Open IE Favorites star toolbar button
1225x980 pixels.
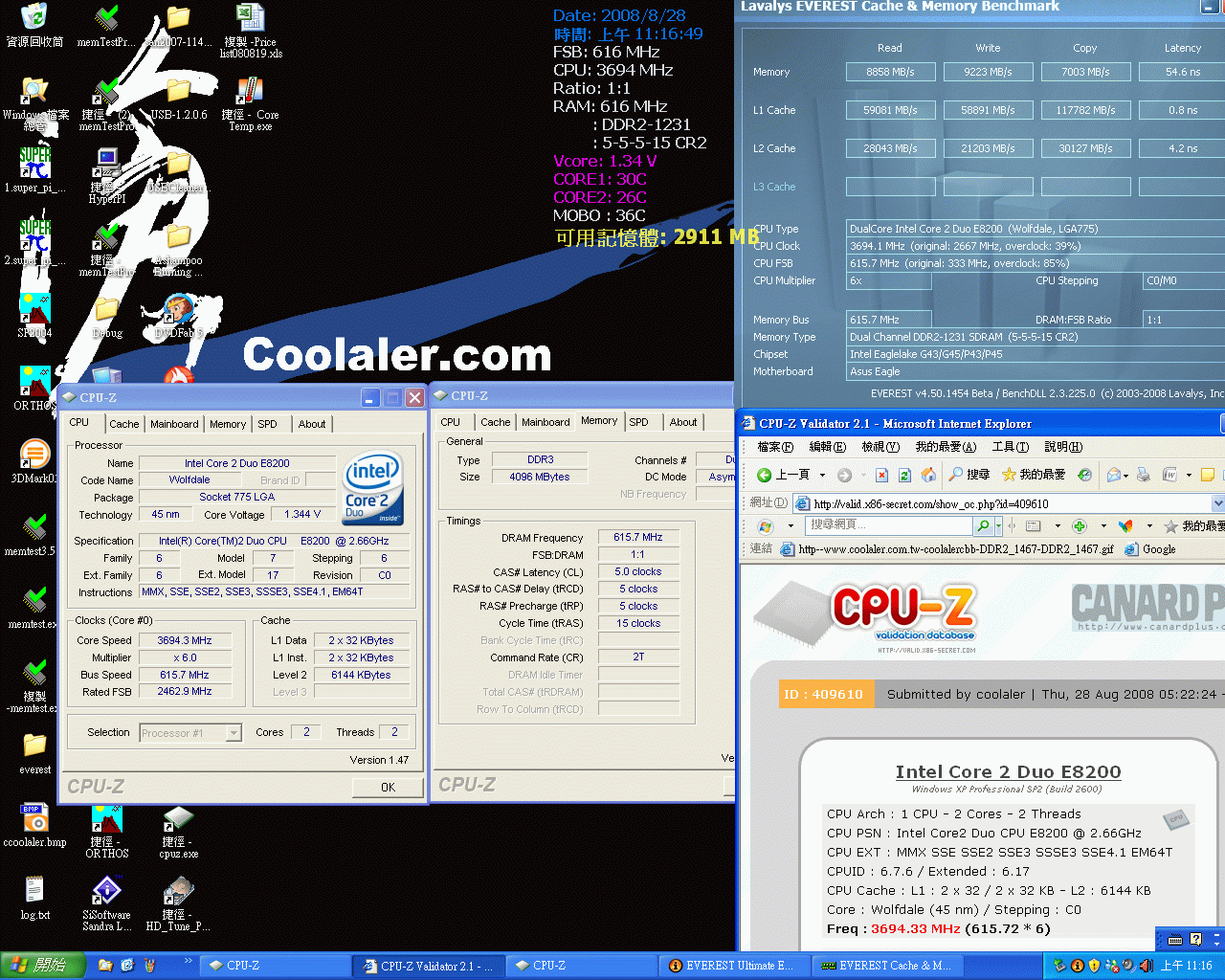tap(1034, 475)
